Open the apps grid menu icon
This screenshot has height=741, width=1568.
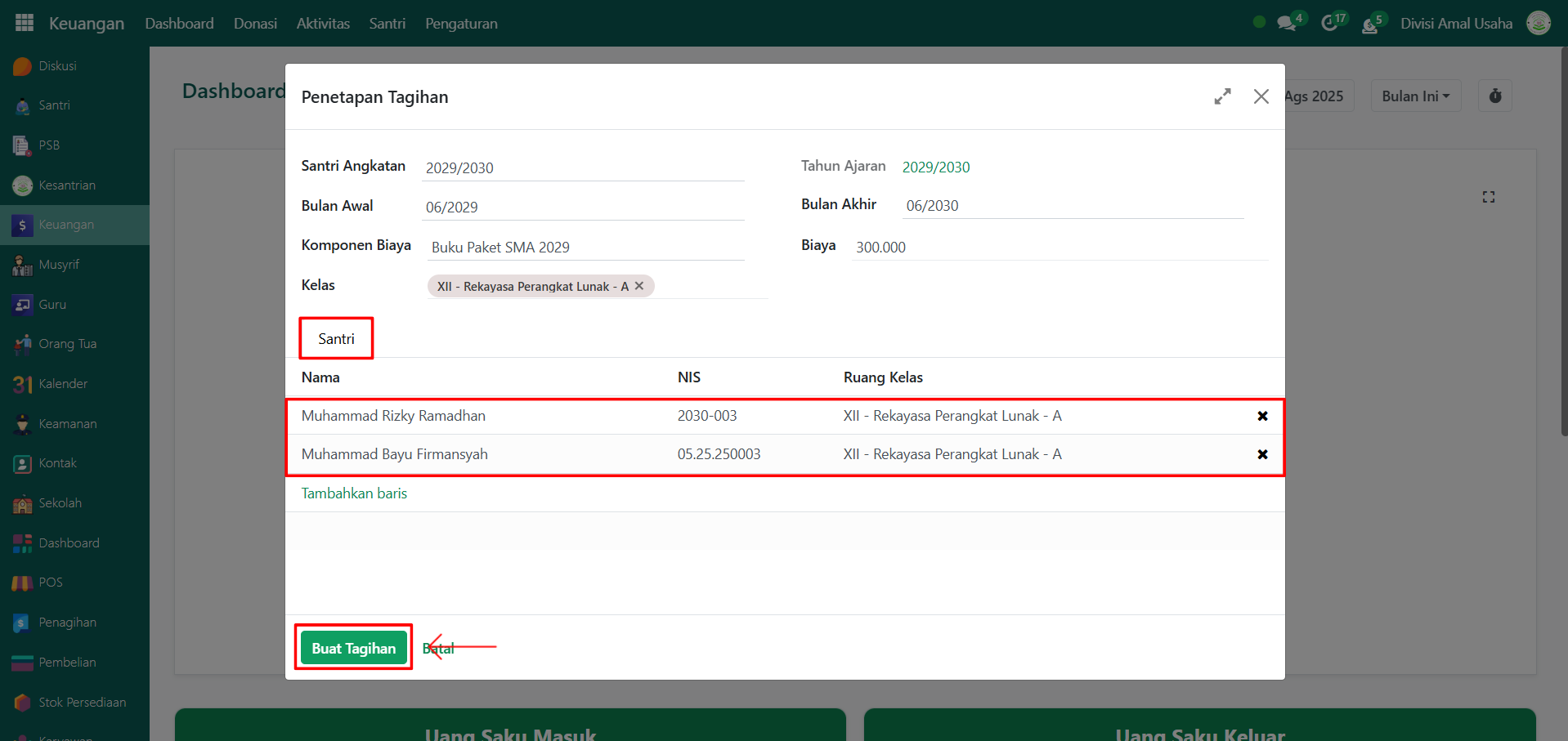coord(25,23)
